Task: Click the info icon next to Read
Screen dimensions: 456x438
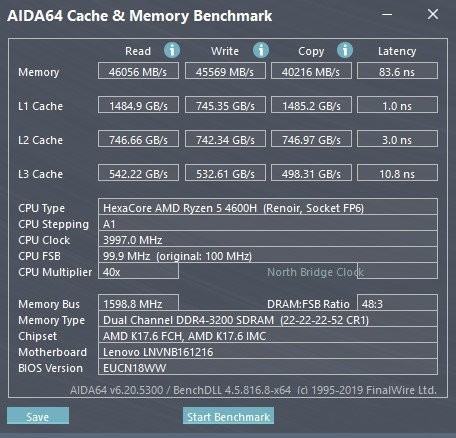Action: click(172, 50)
